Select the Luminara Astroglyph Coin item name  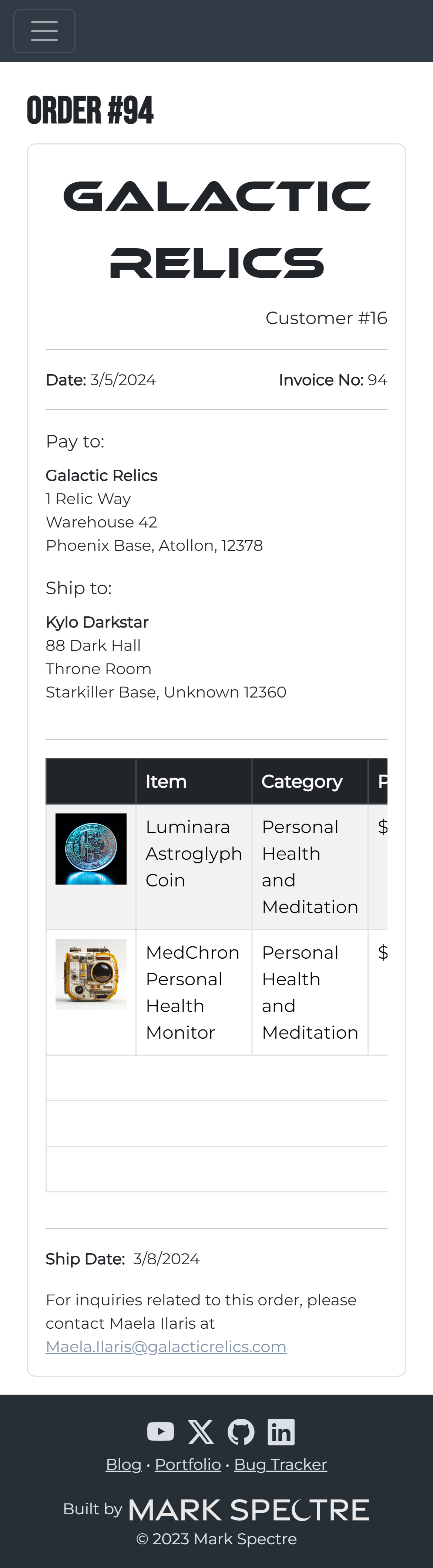[194, 853]
